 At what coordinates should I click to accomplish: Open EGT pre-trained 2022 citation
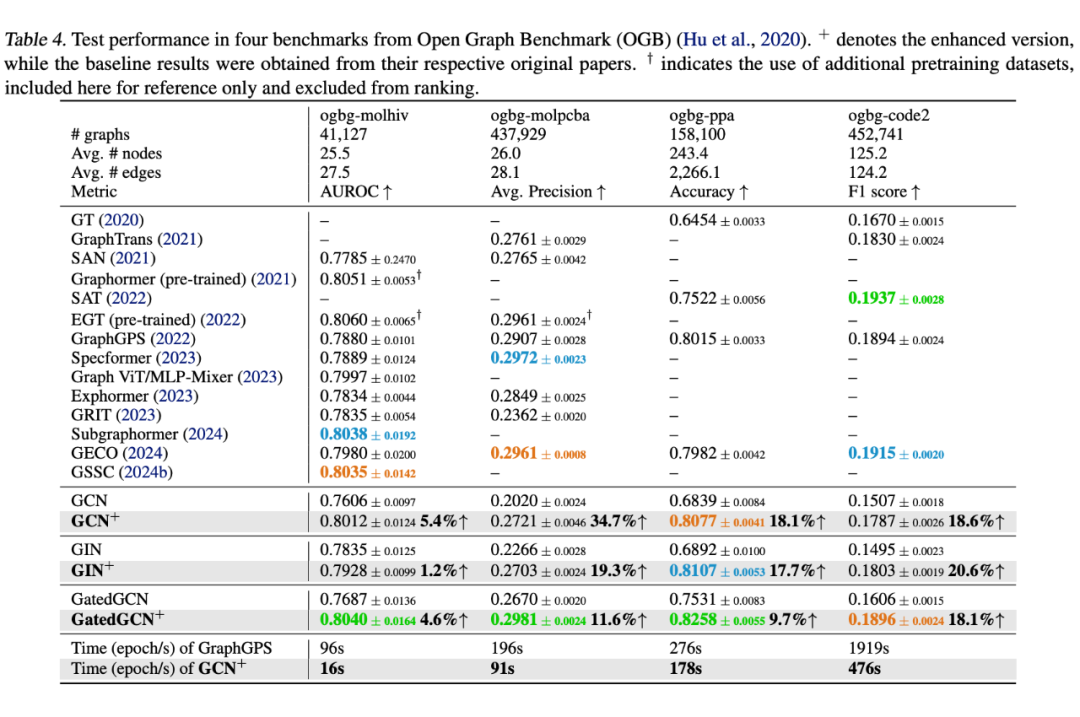pos(223,320)
